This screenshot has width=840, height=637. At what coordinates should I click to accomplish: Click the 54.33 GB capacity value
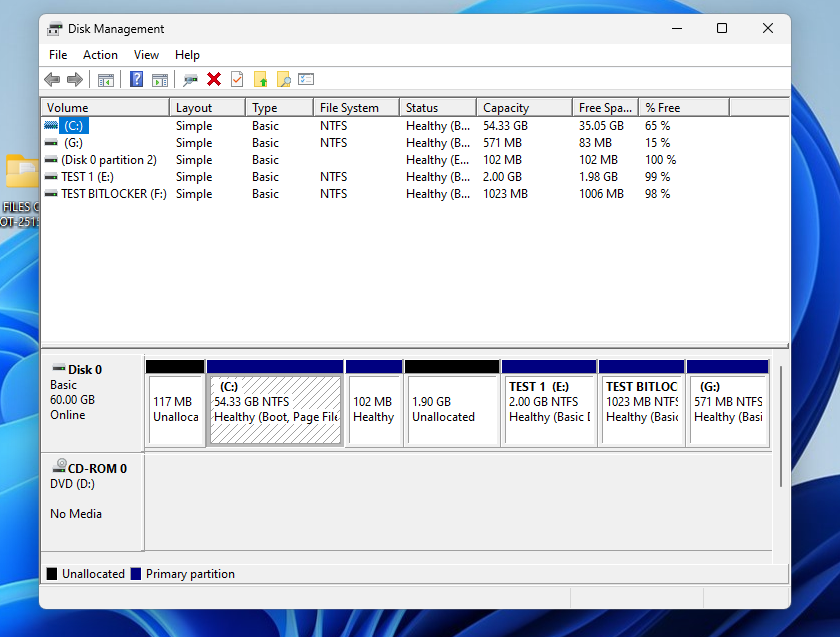505,126
